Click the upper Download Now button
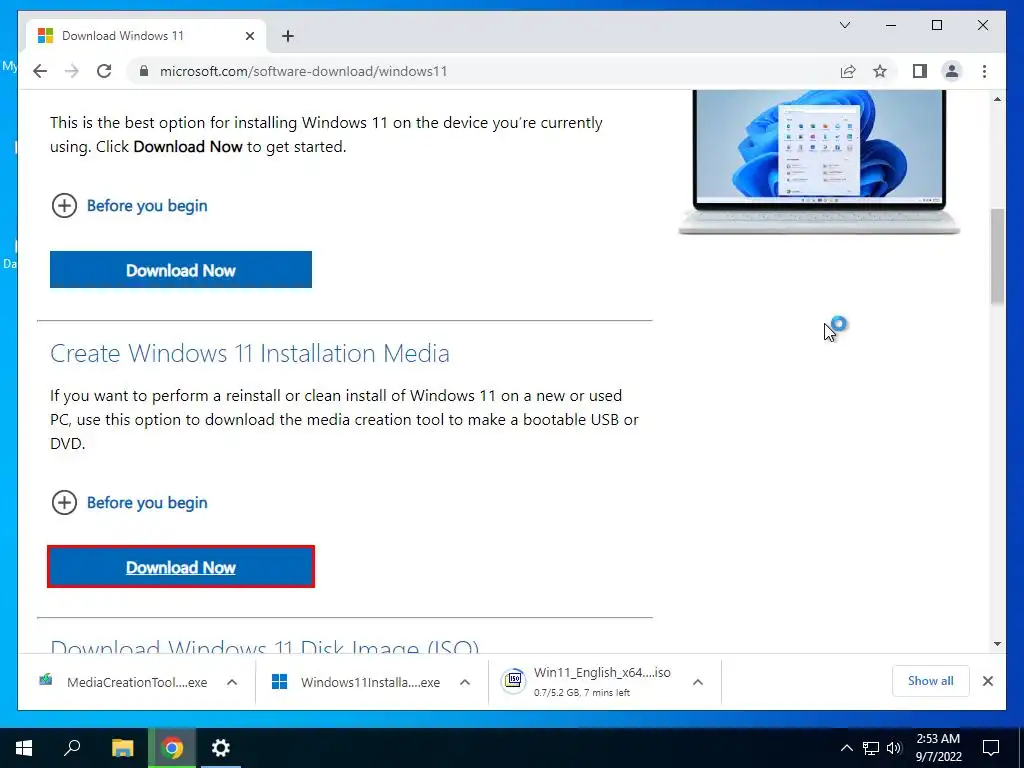 tap(181, 270)
